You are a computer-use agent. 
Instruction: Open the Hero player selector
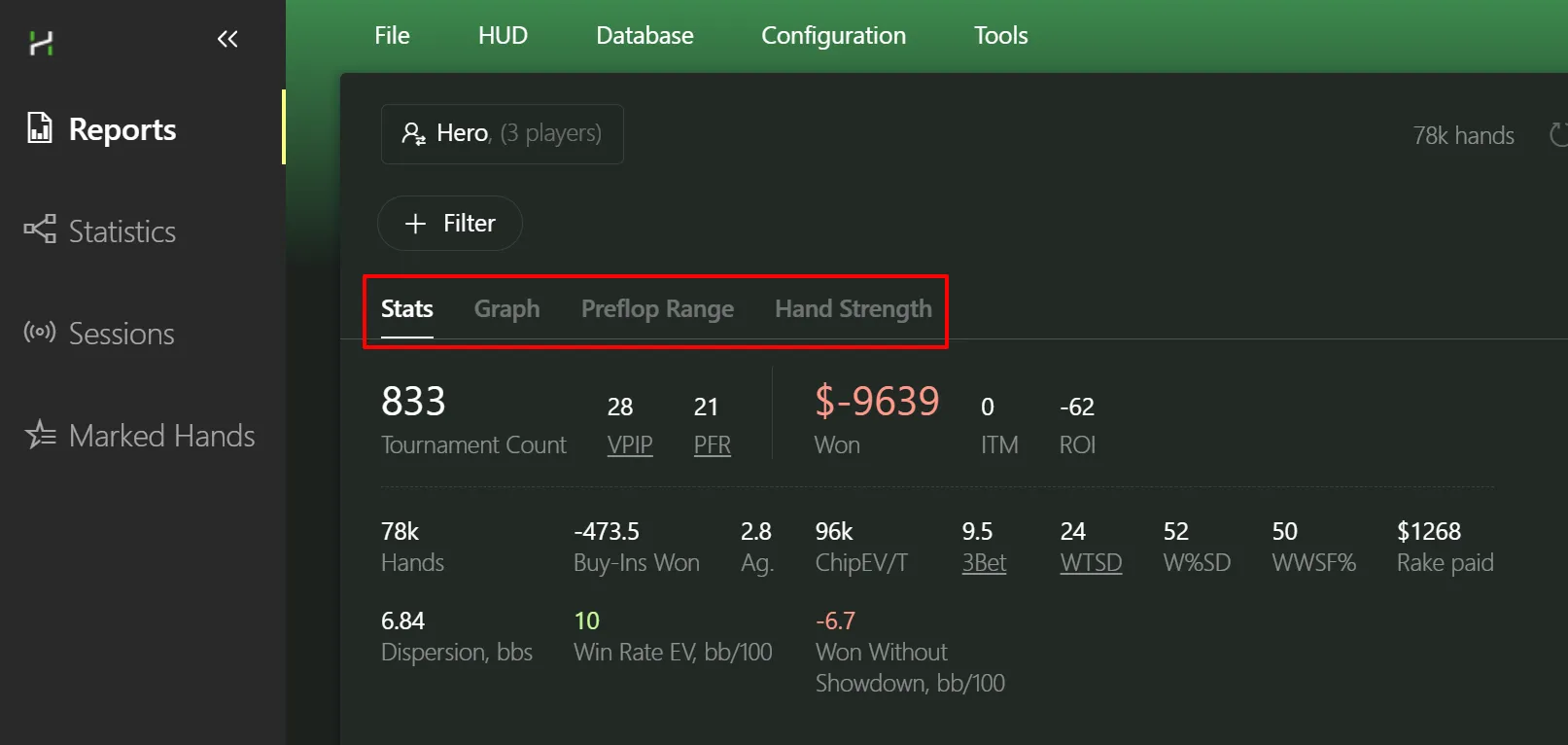(502, 134)
